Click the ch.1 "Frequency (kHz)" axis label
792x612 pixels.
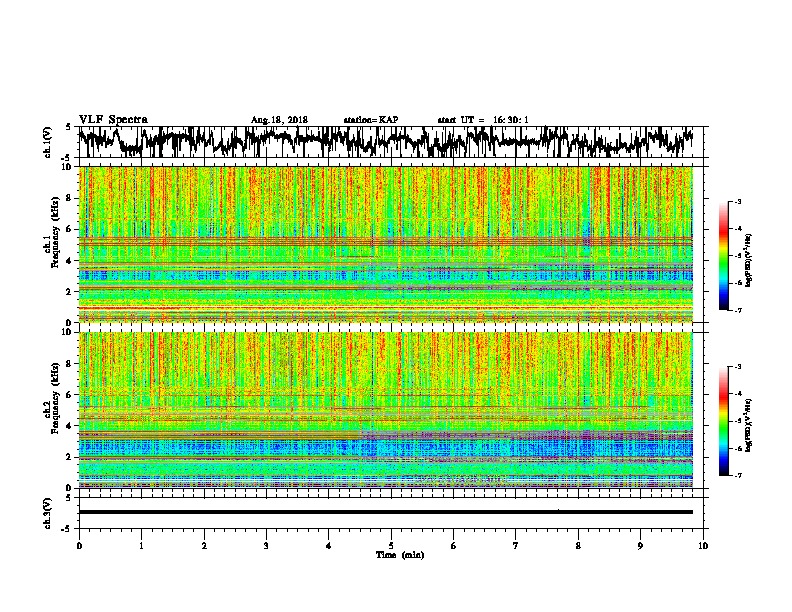coord(55,233)
